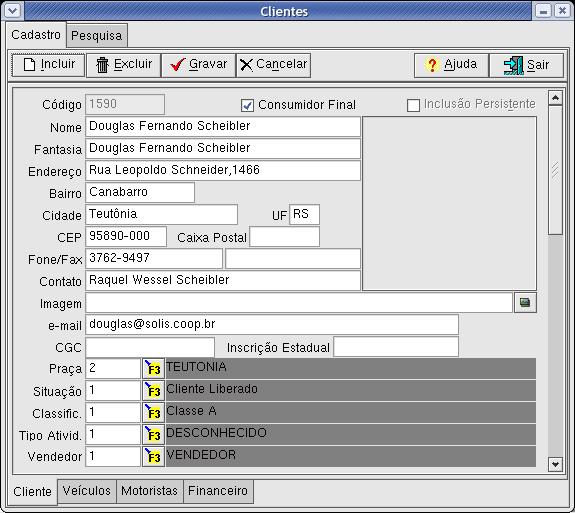The width and height of the screenshot is (575, 513).
Task: Click the e-mail input field
Action: pyautogui.click(x=272, y=325)
